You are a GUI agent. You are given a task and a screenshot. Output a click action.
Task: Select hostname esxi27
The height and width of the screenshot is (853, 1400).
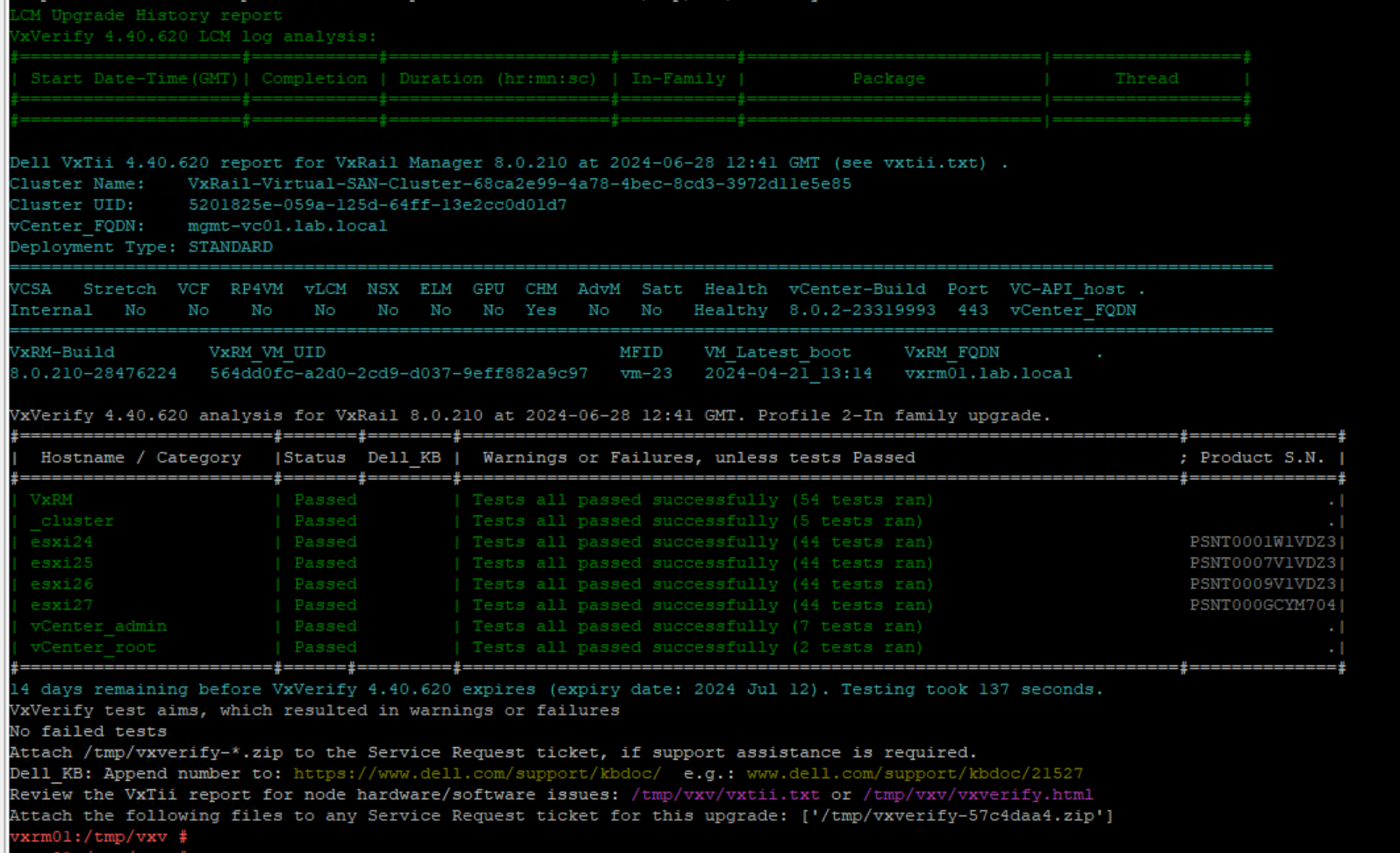pos(61,605)
